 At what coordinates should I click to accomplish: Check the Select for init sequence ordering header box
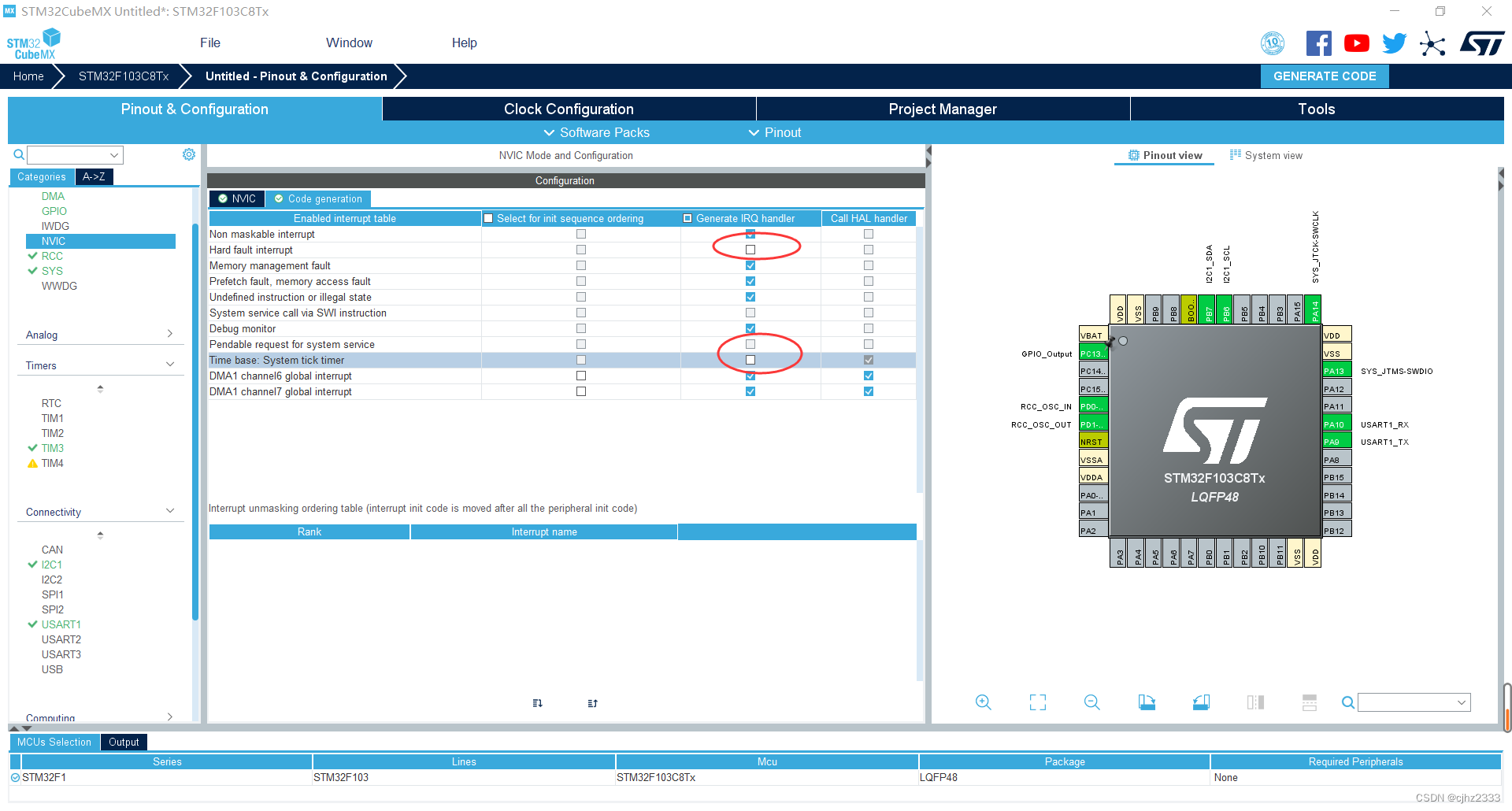click(x=488, y=218)
